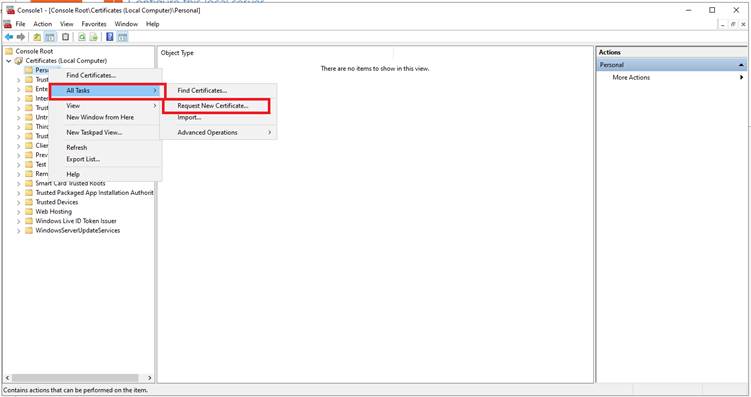
Task: Expand the Web Hosting store
Action: coord(19,212)
